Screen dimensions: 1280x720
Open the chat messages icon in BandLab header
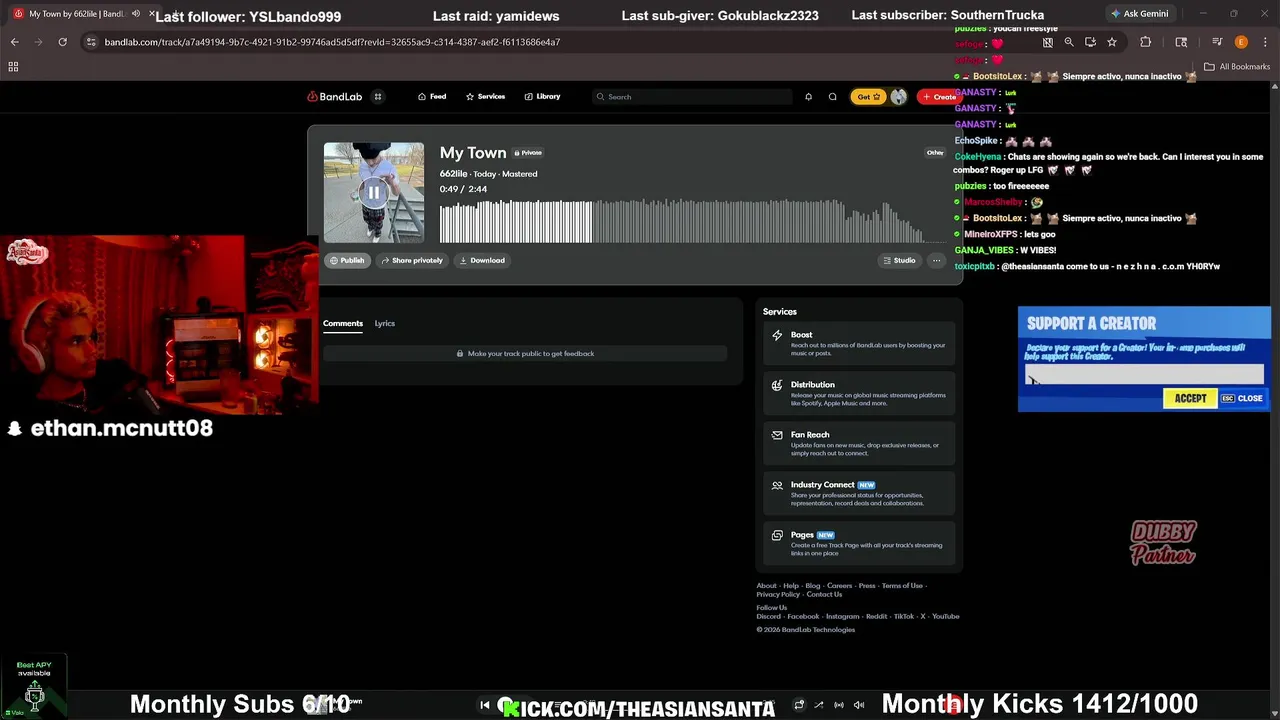(x=832, y=97)
